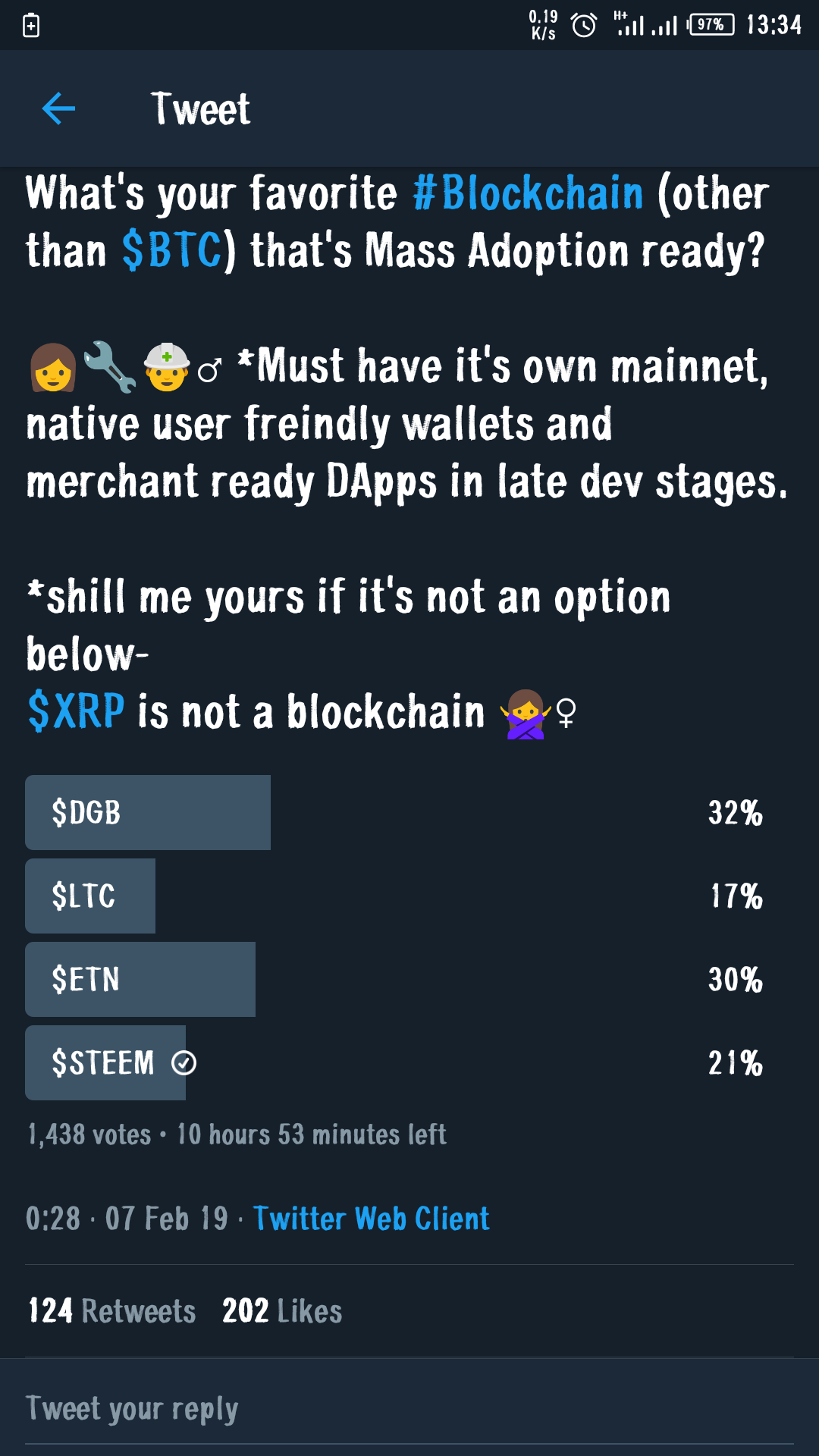Open the $BTC cashtag link
Image resolution: width=819 pixels, height=1456 pixels.
coord(172,251)
